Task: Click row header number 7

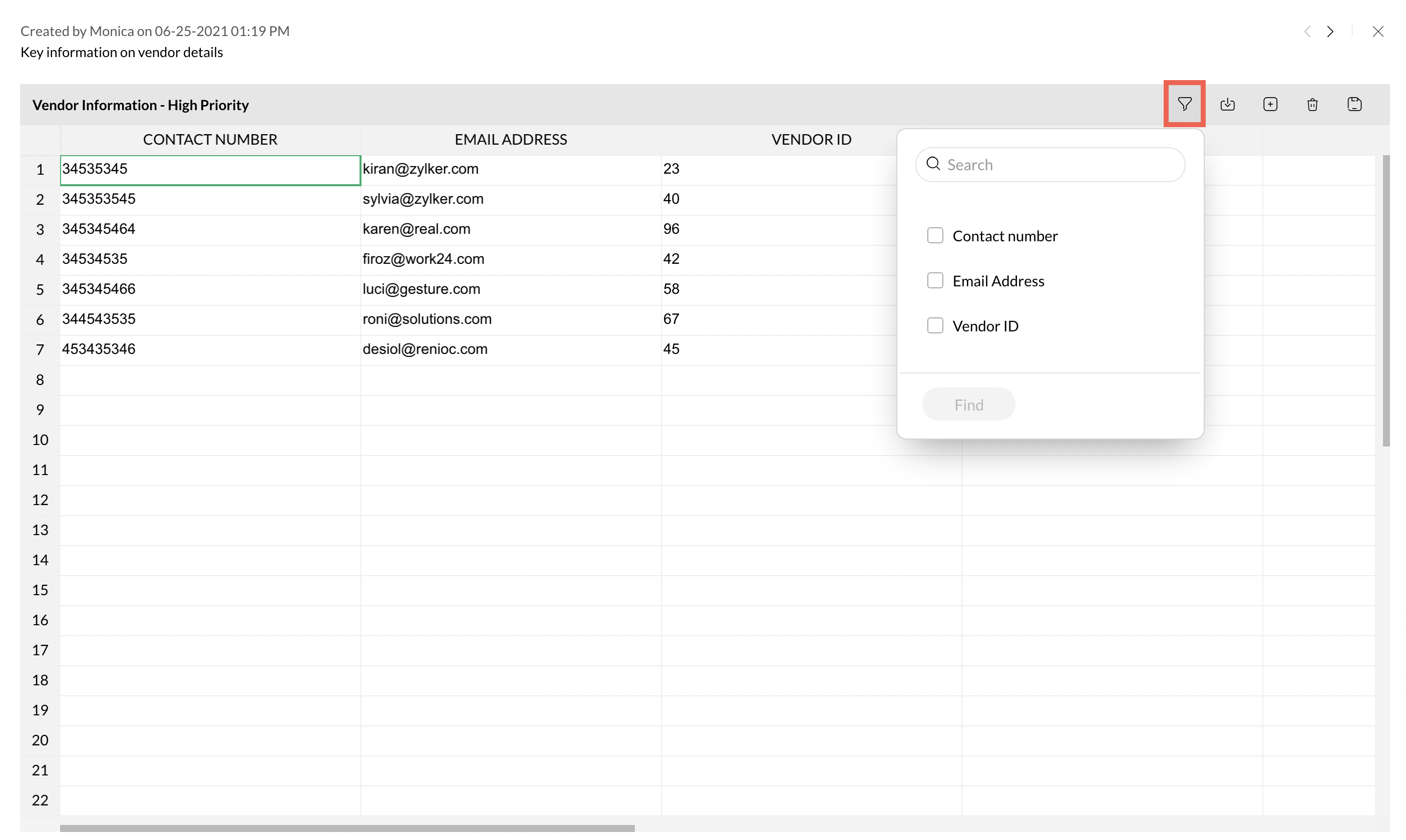Action: pos(40,350)
